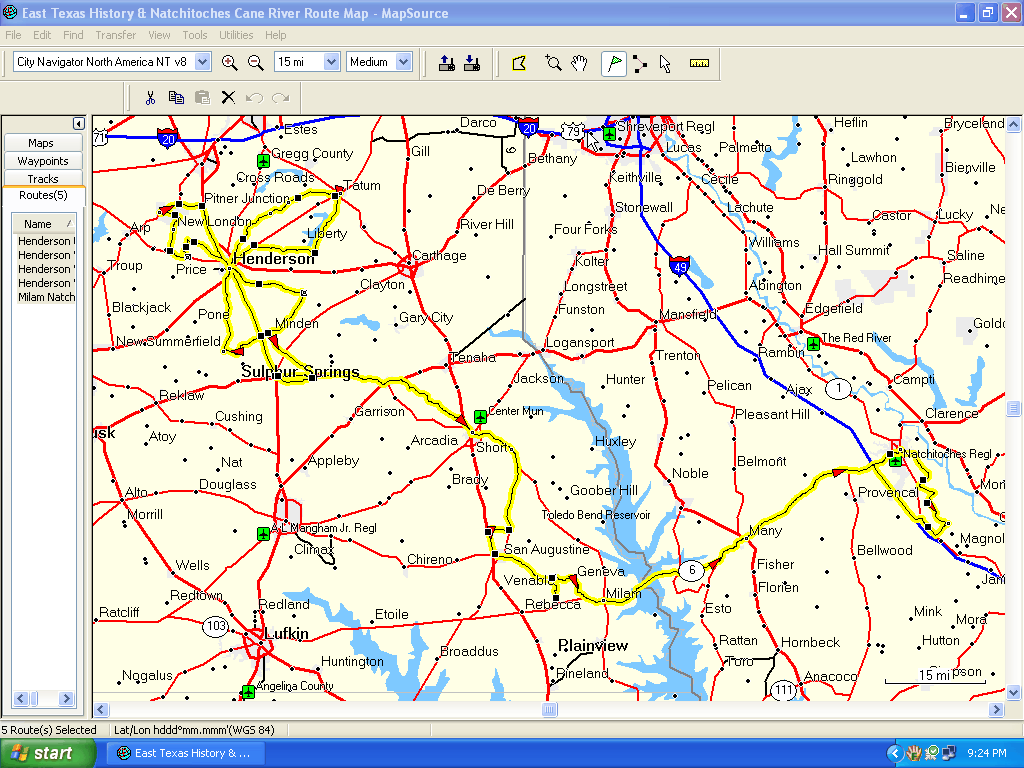Select the Route tool icon
Image resolution: width=1024 pixels, height=768 pixels.
tap(640, 63)
